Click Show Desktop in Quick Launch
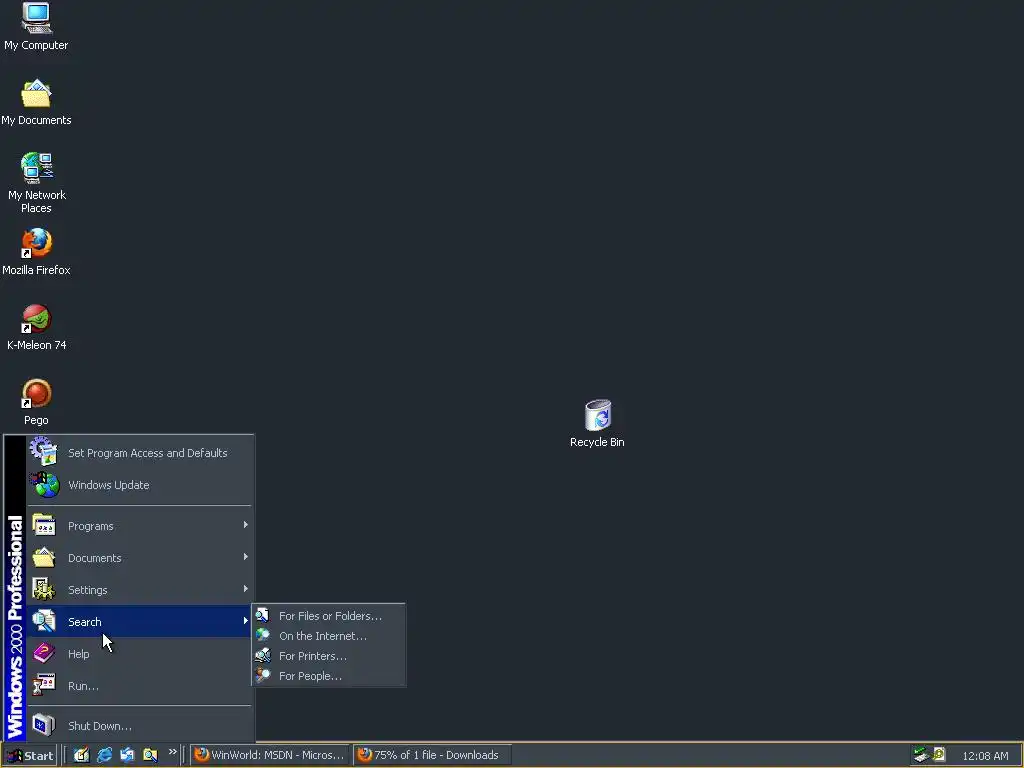The height and width of the screenshot is (768, 1024). tap(81, 755)
